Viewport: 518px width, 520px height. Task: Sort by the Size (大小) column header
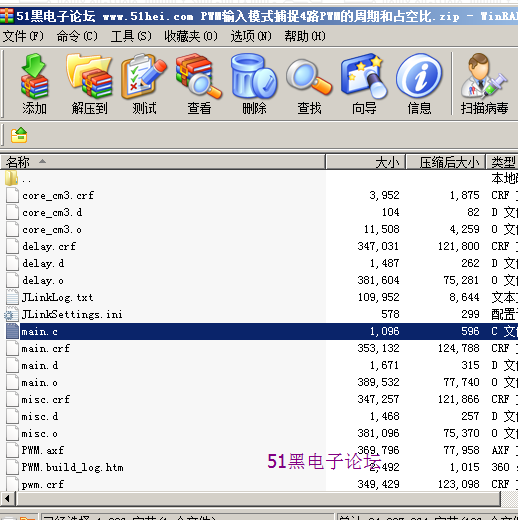click(366, 162)
